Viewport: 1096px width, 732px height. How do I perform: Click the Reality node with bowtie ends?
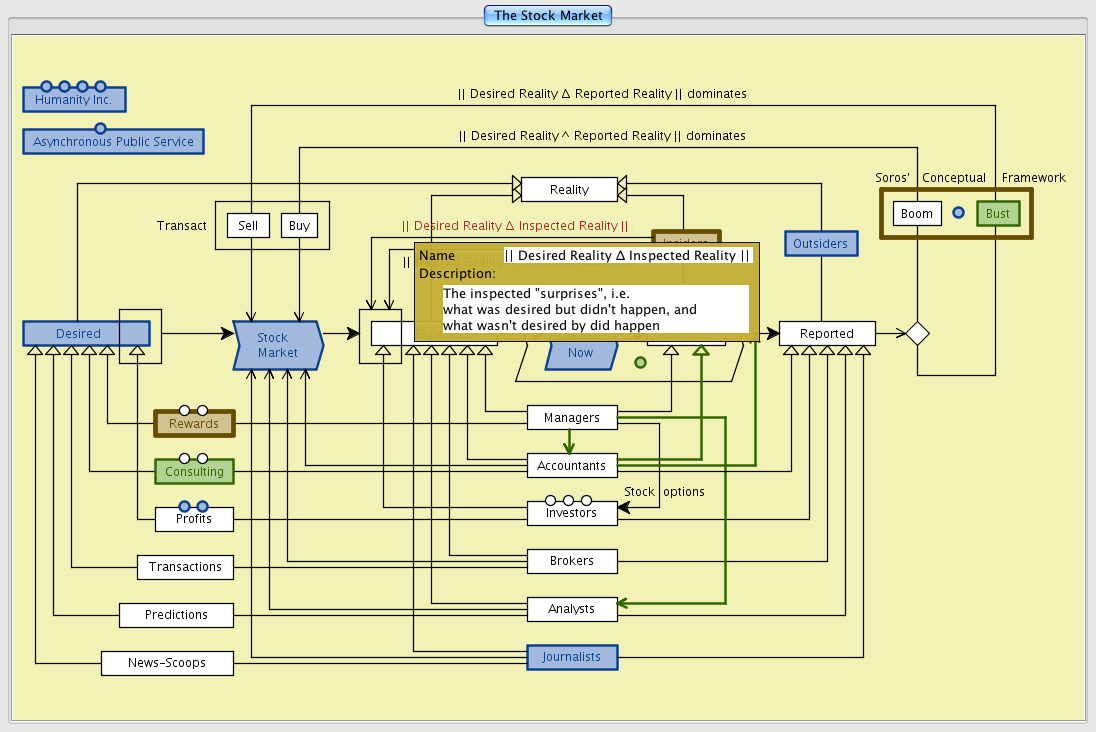(569, 189)
